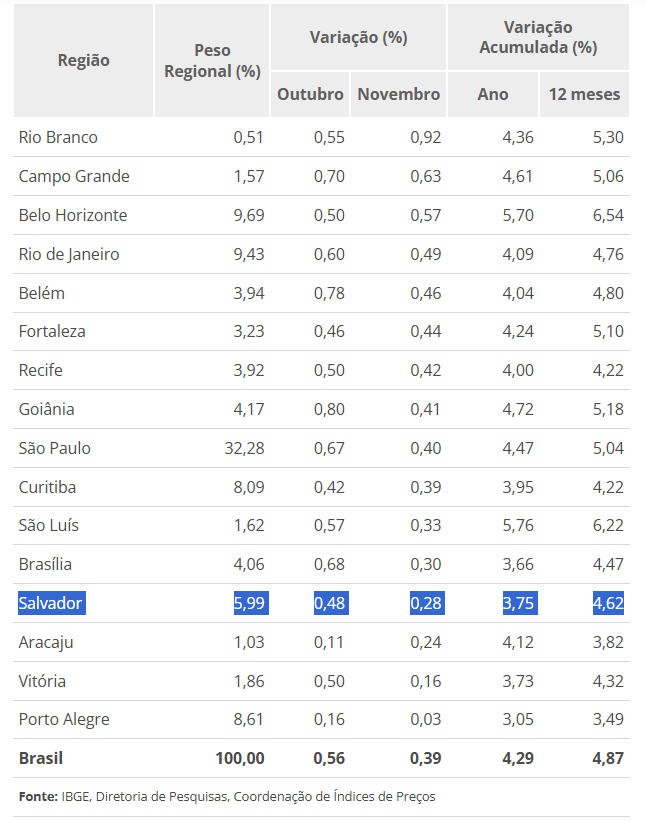645x821 pixels.
Task: Click the Peso Regional (%) header
Action: point(212,60)
